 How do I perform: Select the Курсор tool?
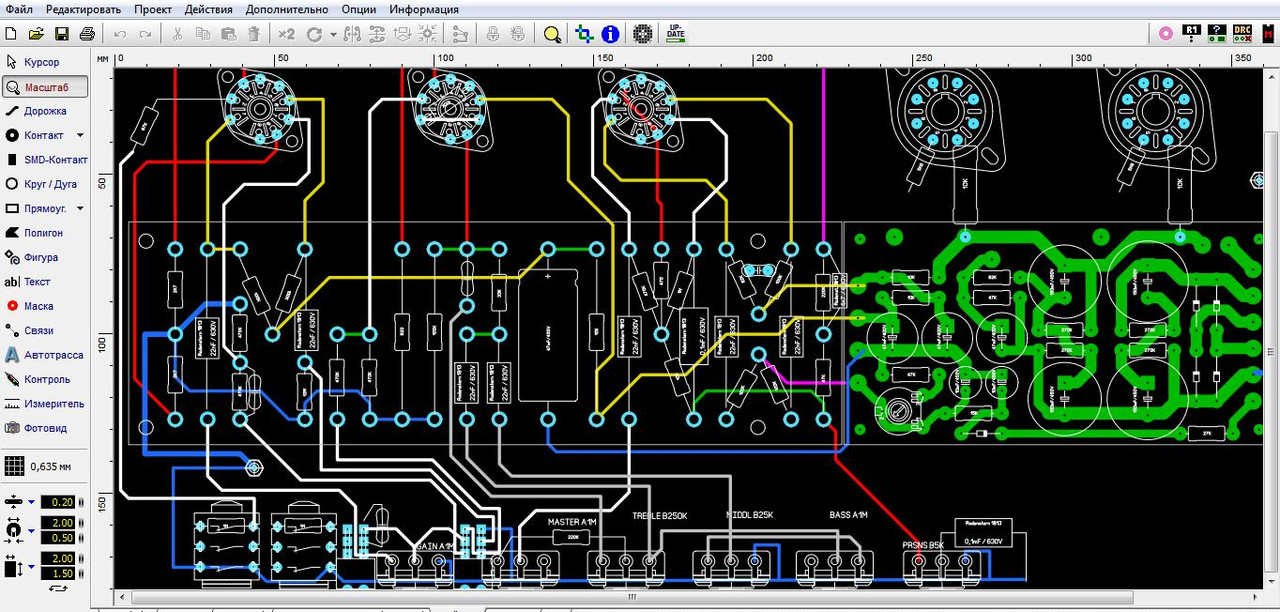coord(44,62)
